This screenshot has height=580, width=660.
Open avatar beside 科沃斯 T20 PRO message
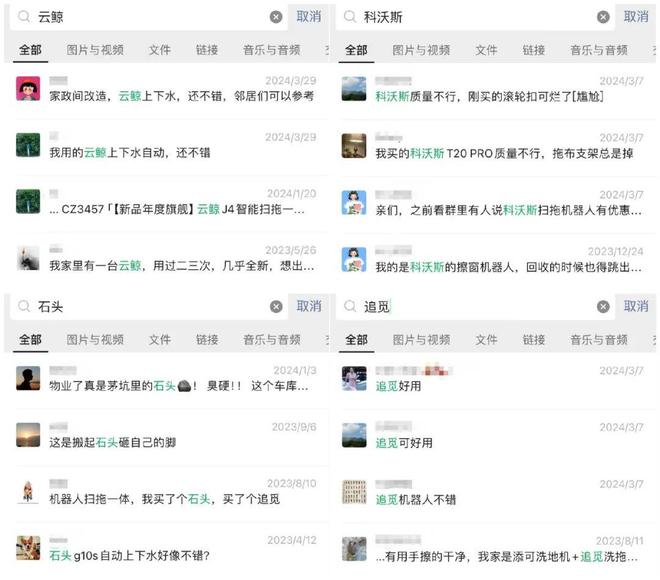coord(354,145)
